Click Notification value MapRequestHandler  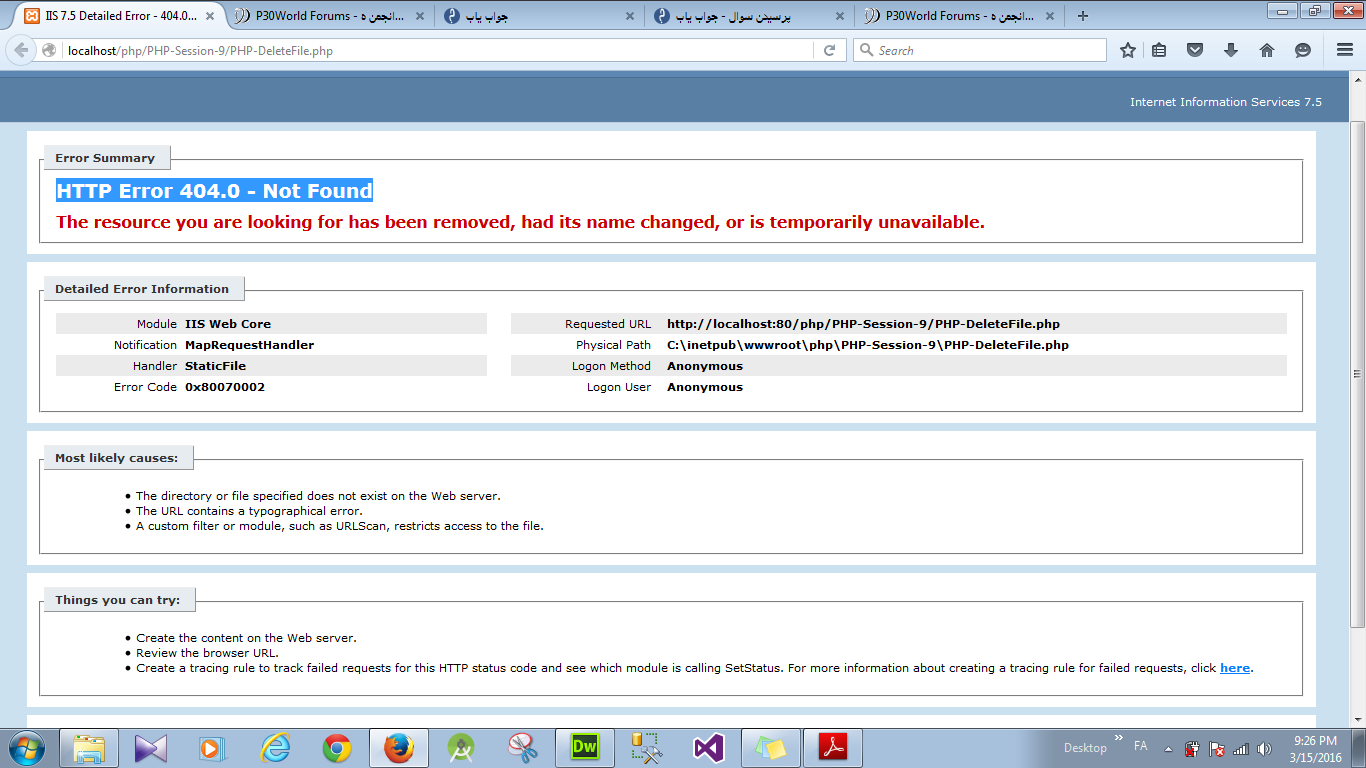[250, 345]
